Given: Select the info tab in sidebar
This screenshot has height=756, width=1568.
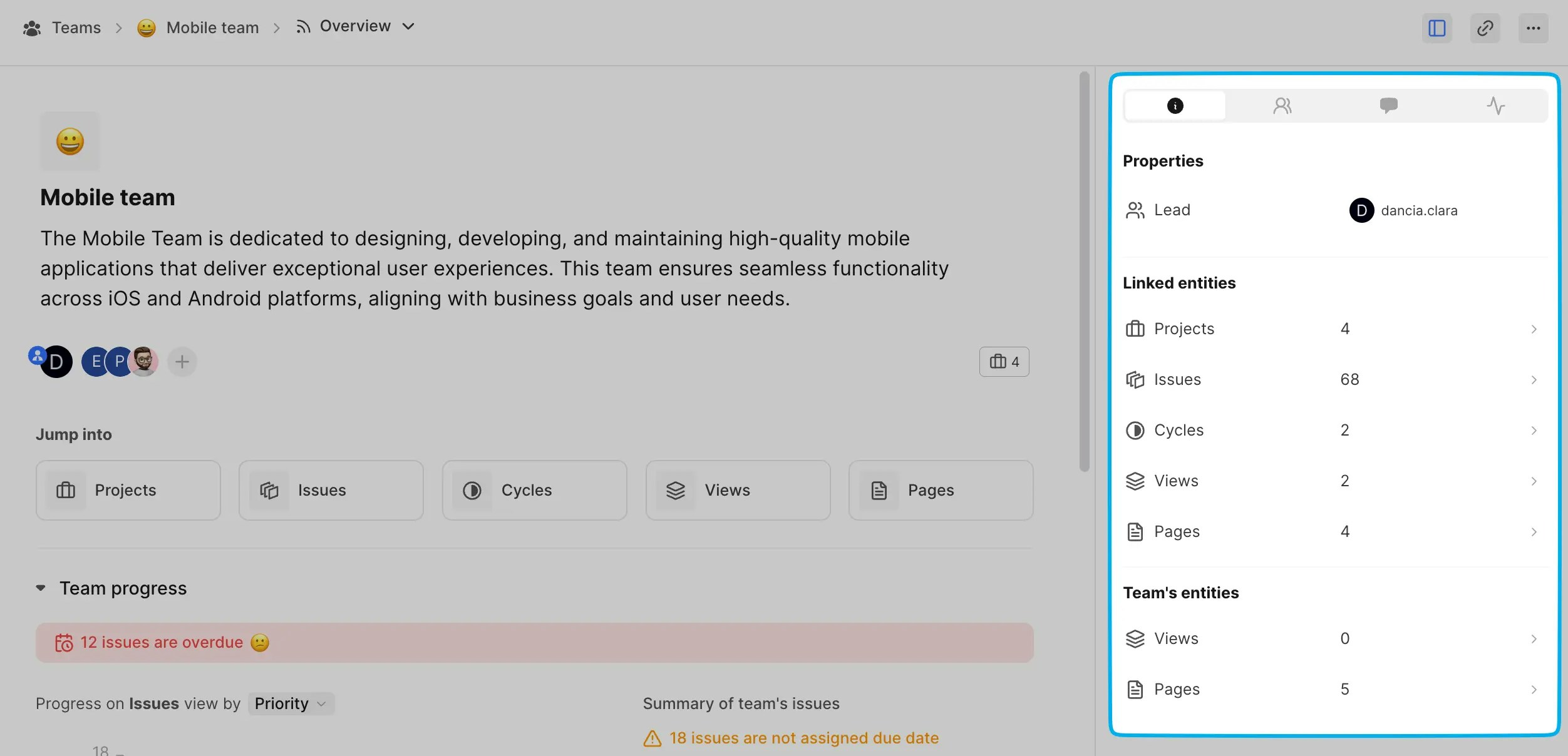Looking at the screenshot, I should click(x=1175, y=106).
